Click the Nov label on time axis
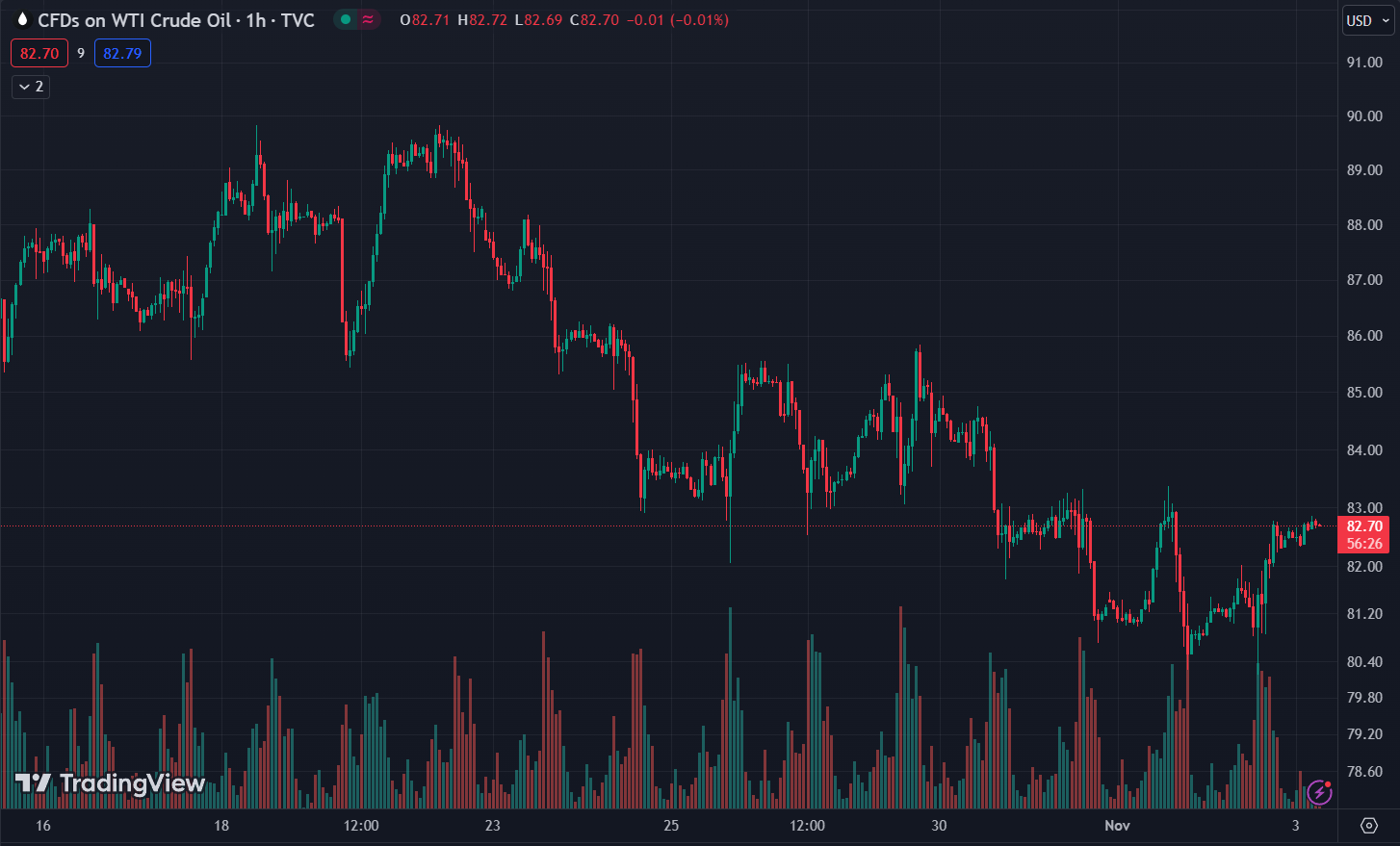 tap(1117, 826)
